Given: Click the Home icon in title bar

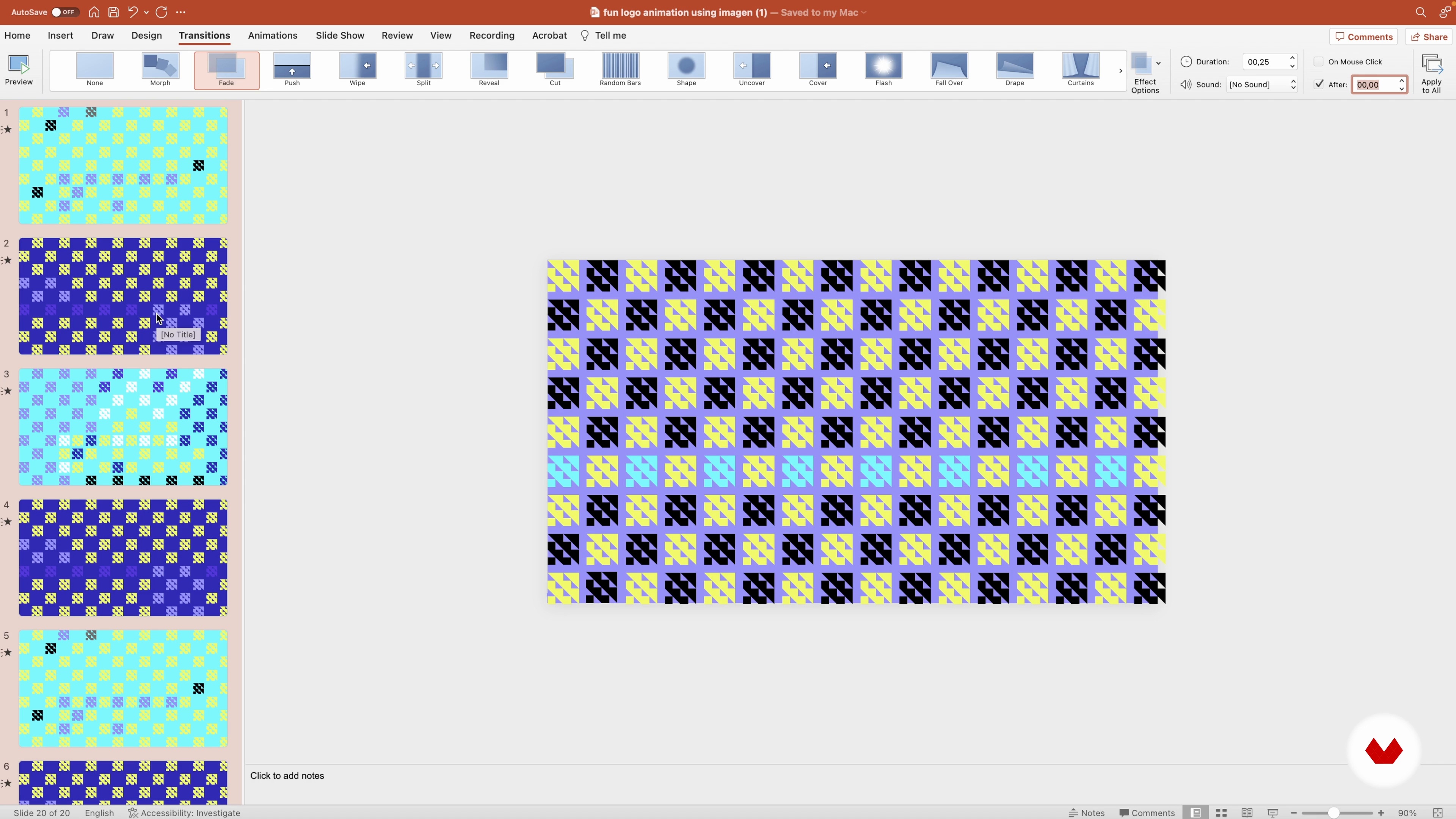Looking at the screenshot, I should 94,12.
